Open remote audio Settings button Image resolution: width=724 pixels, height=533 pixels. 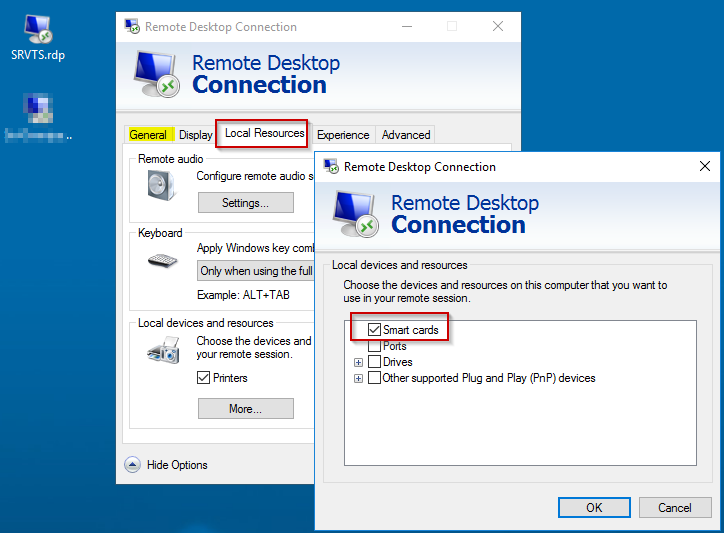click(246, 203)
